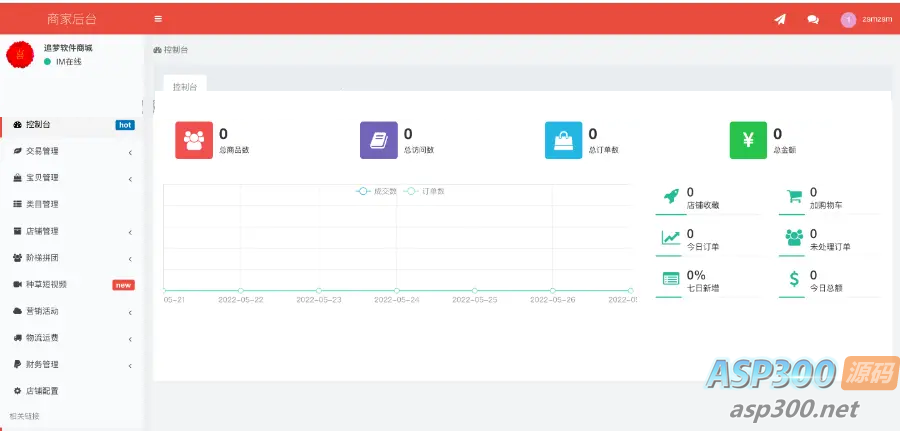Toggle the 订单数 series in chart legend

pos(424,191)
